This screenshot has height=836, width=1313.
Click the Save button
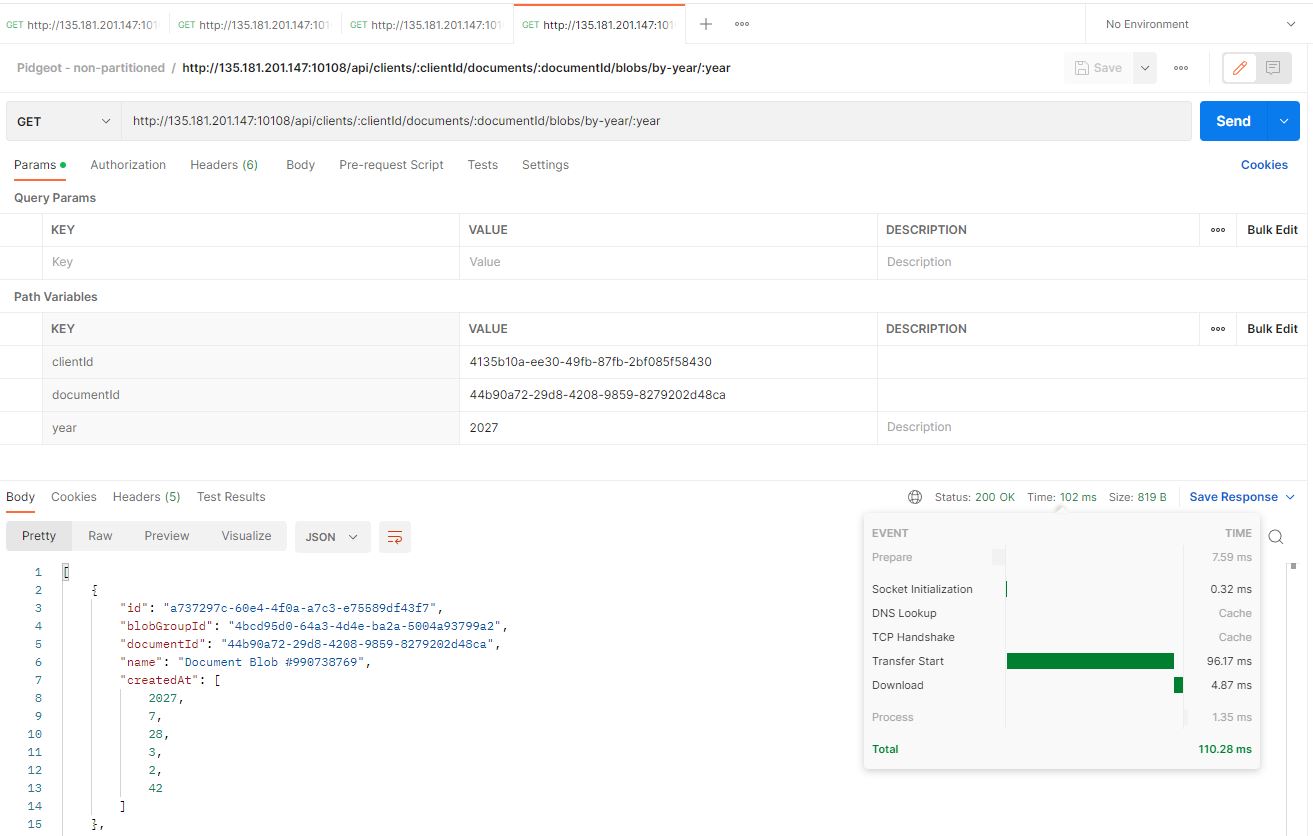tap(1098, 68)
